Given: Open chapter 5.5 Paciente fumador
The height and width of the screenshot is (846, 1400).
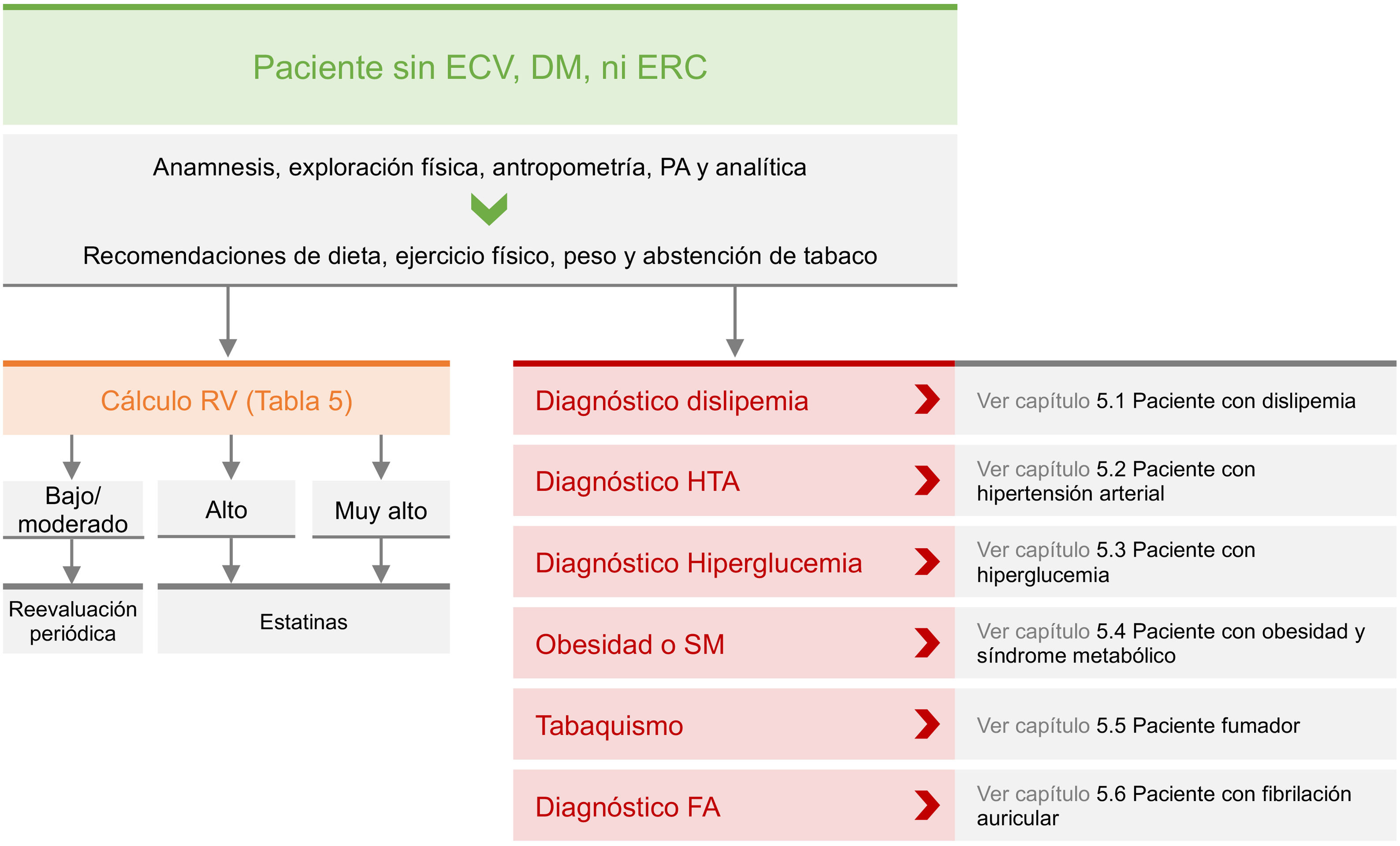Looking at the screenshot, I should tap(1138, 726).
